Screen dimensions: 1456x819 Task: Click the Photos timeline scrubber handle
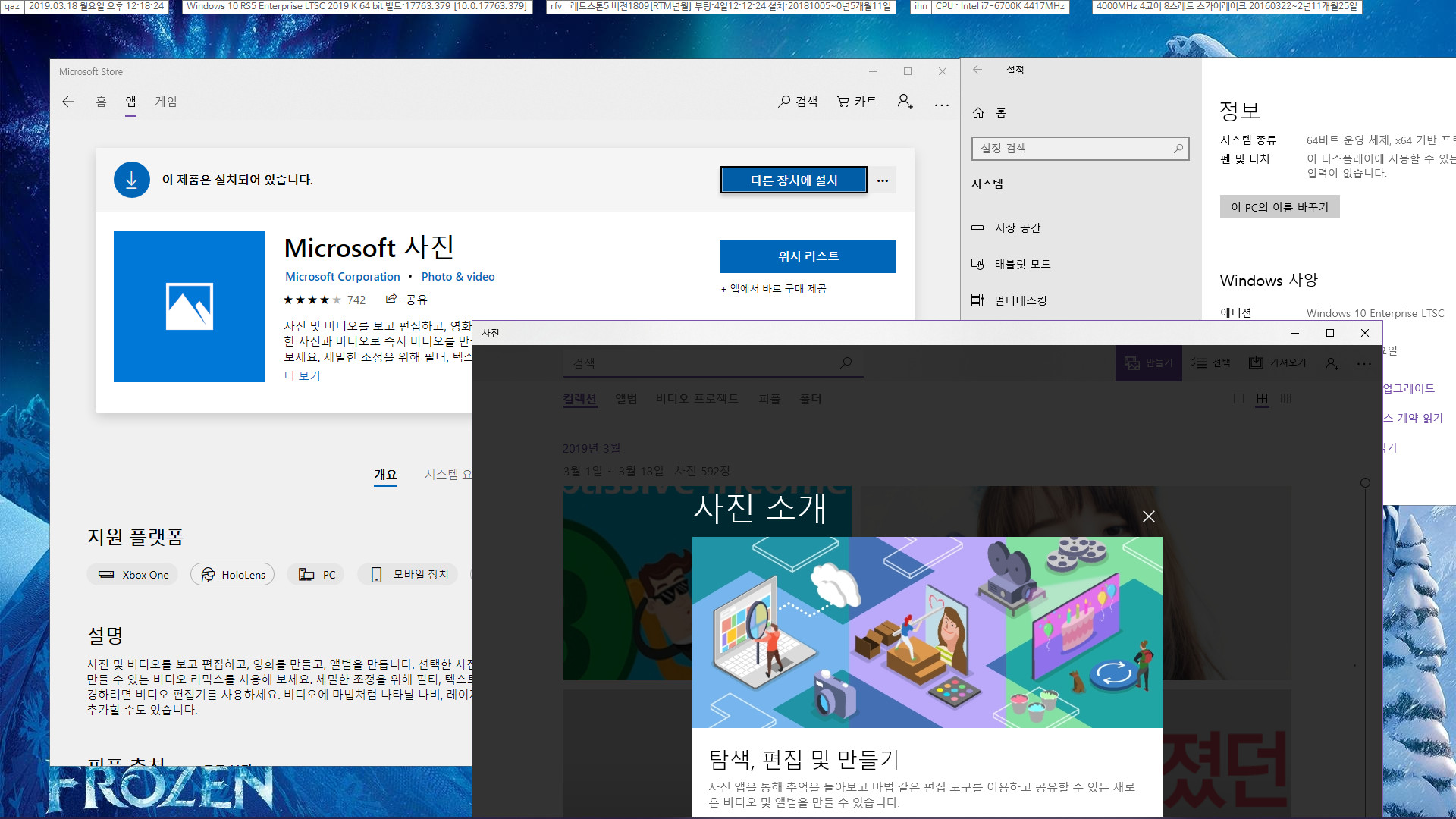(1365, 483)
